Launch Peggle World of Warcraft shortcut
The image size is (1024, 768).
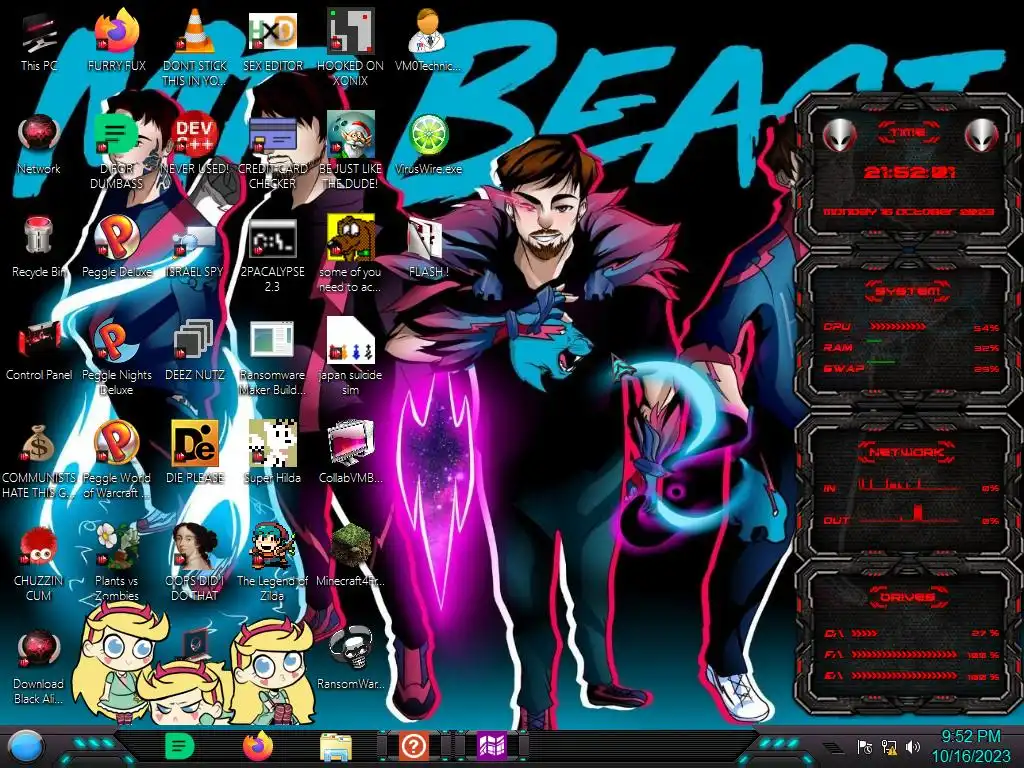point(117,460)
